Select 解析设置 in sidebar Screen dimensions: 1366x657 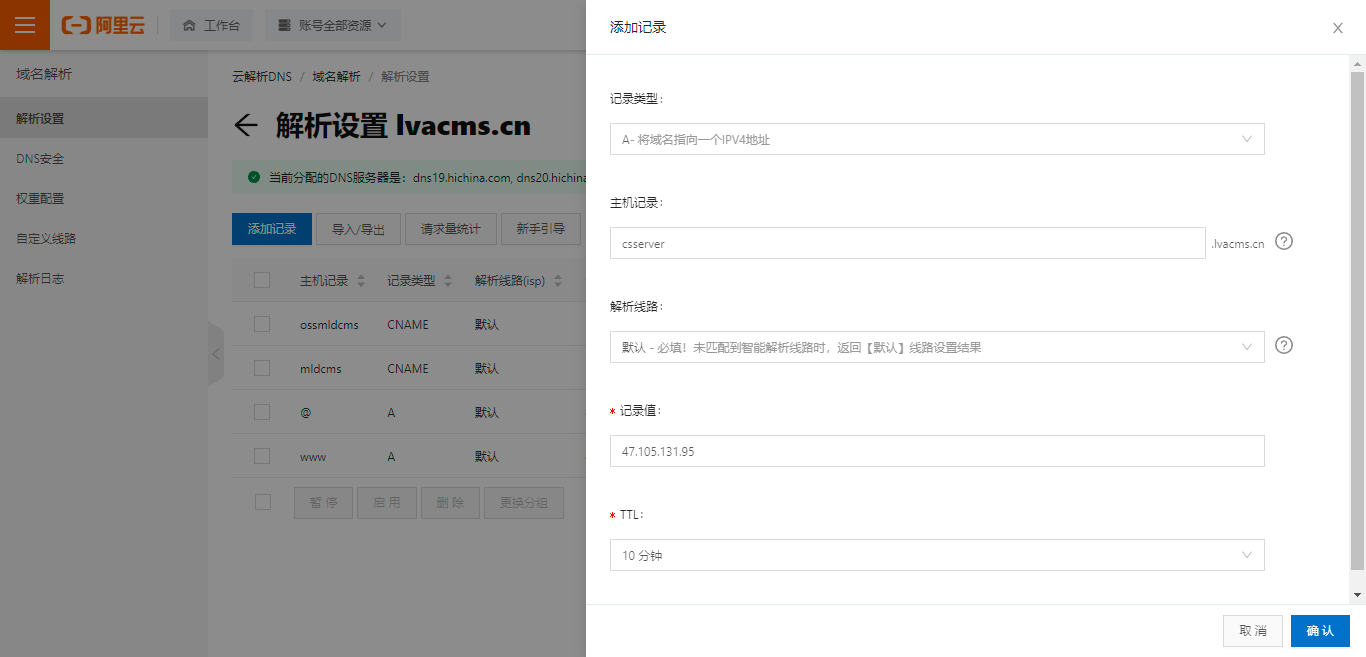[x=104, y=118]
